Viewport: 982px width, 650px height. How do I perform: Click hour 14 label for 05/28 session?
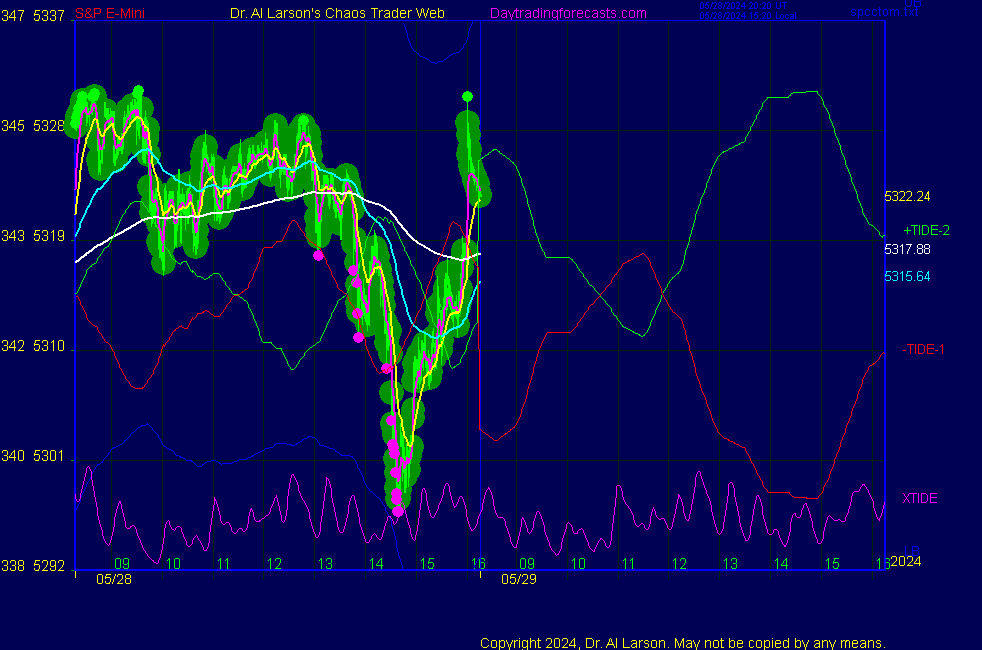(376, 564)
